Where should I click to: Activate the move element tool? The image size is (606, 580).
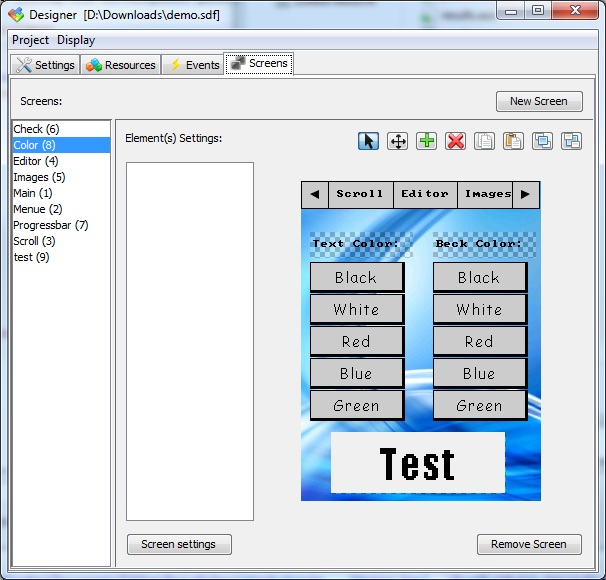point(397,141)
